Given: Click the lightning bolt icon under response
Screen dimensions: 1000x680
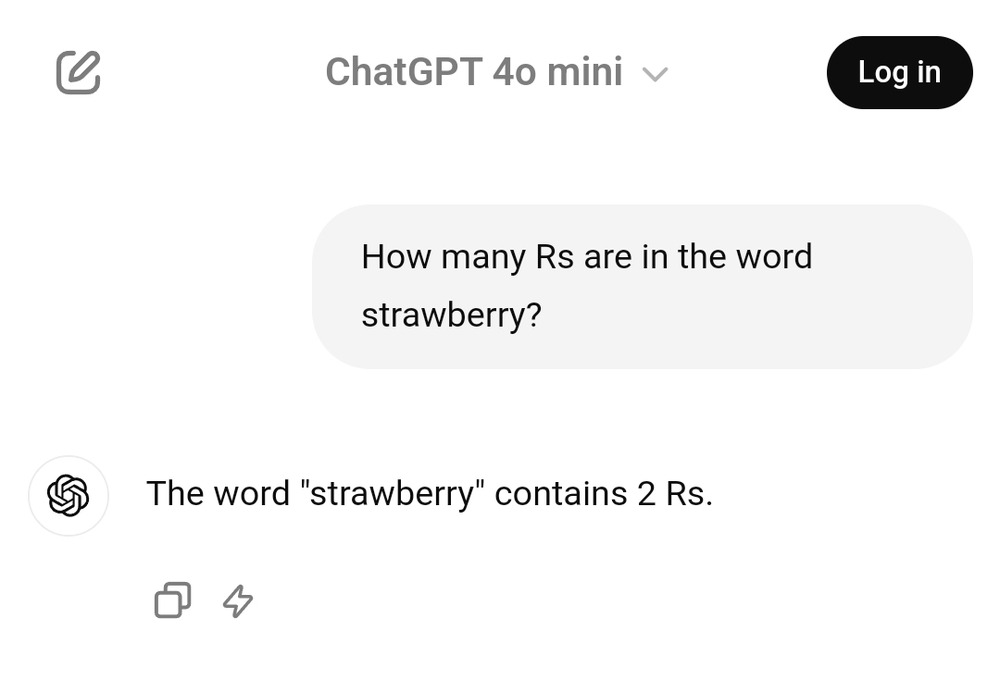Looking at the screenshot, I should (237, 601).
